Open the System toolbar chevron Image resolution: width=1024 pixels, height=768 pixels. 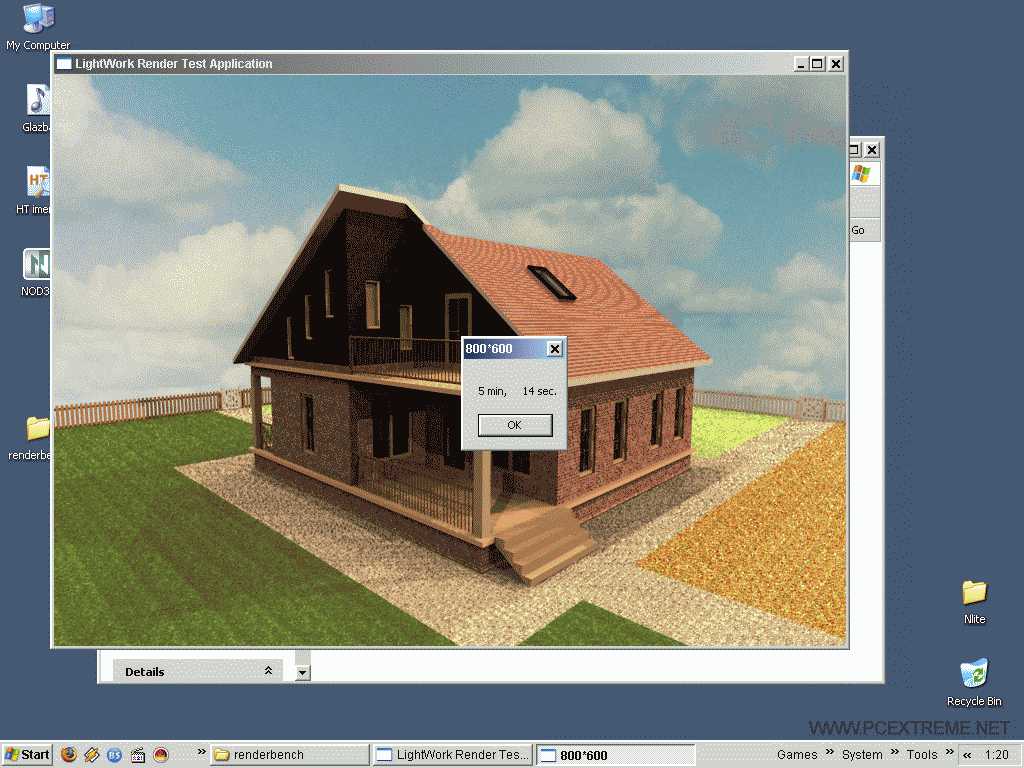coord(895,752)
